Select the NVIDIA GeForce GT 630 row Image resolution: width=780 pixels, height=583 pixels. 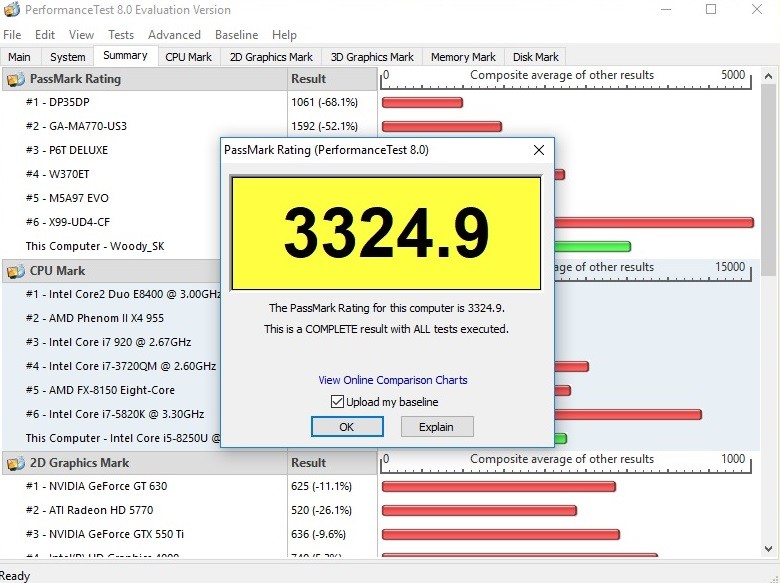tap(108, 486)
